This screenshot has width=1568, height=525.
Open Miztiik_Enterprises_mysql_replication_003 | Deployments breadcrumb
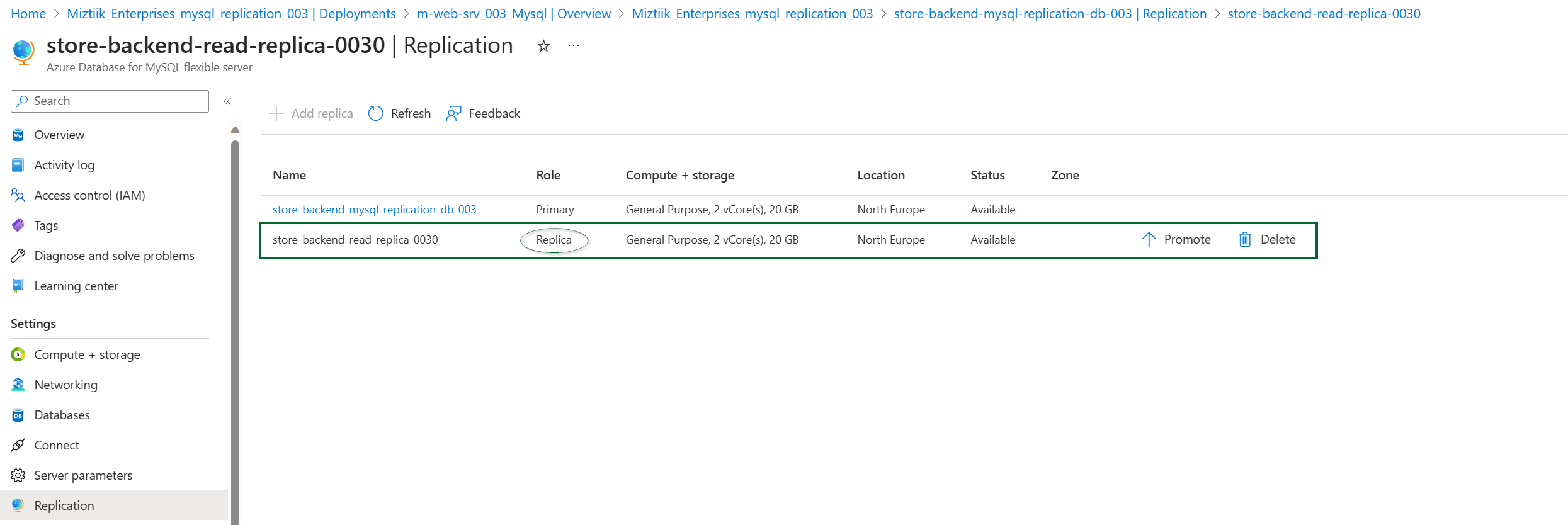pos(231,14)
